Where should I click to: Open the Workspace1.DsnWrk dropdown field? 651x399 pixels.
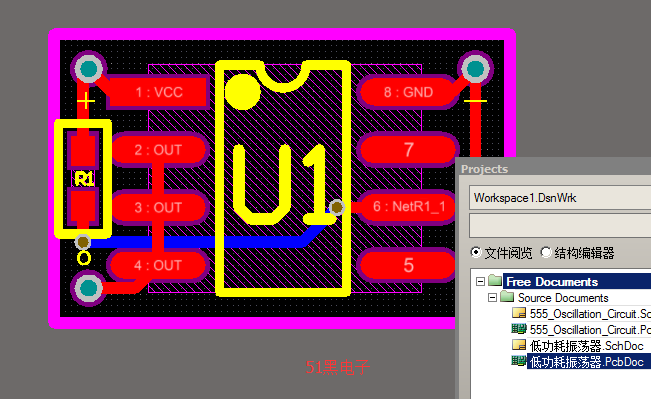tap(560, 198)
